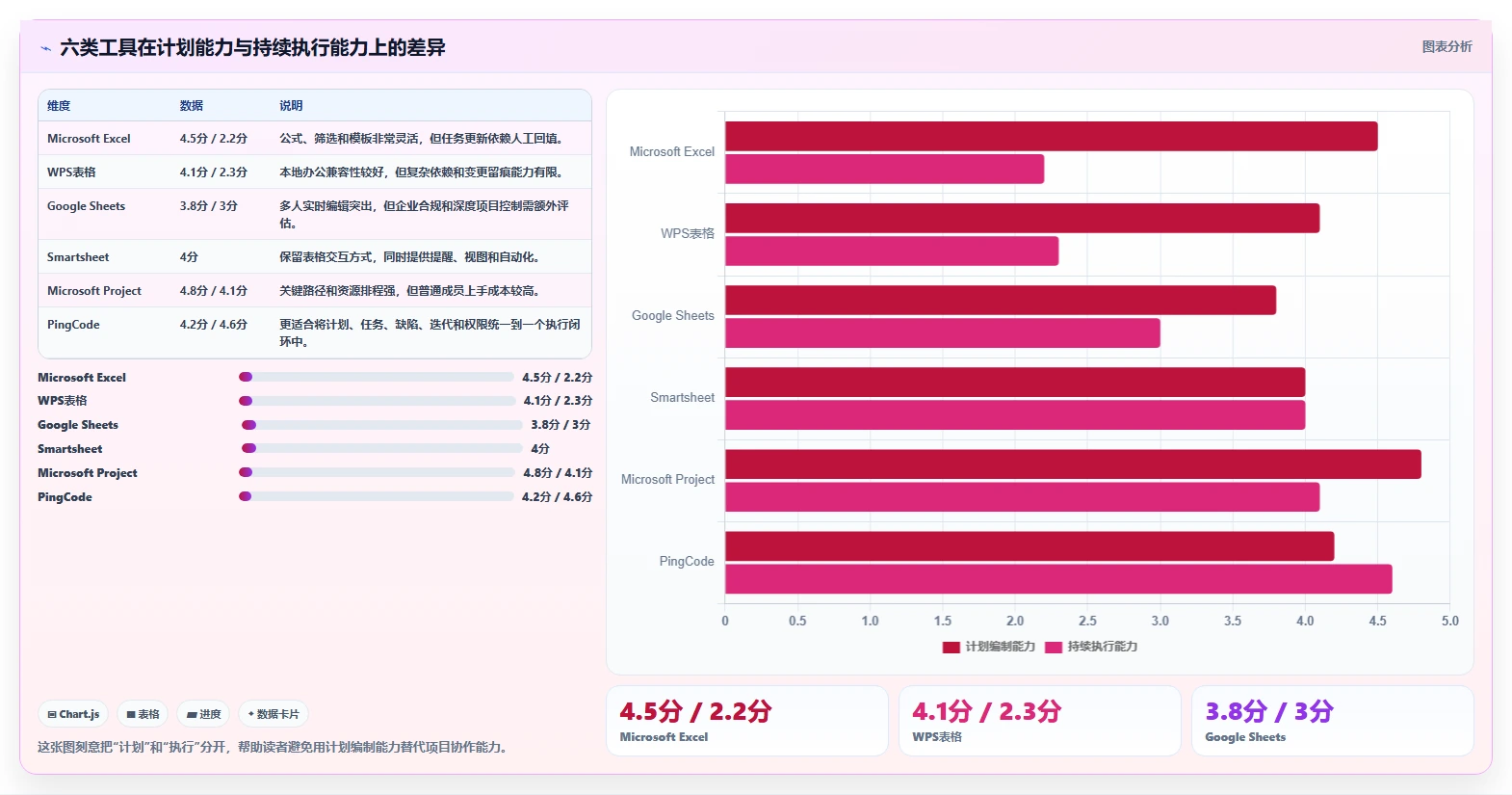Click the description starting 公式、筛选和模板非常灵活
The width and height of the screenshot is (1512, 795).
point(422,139)
